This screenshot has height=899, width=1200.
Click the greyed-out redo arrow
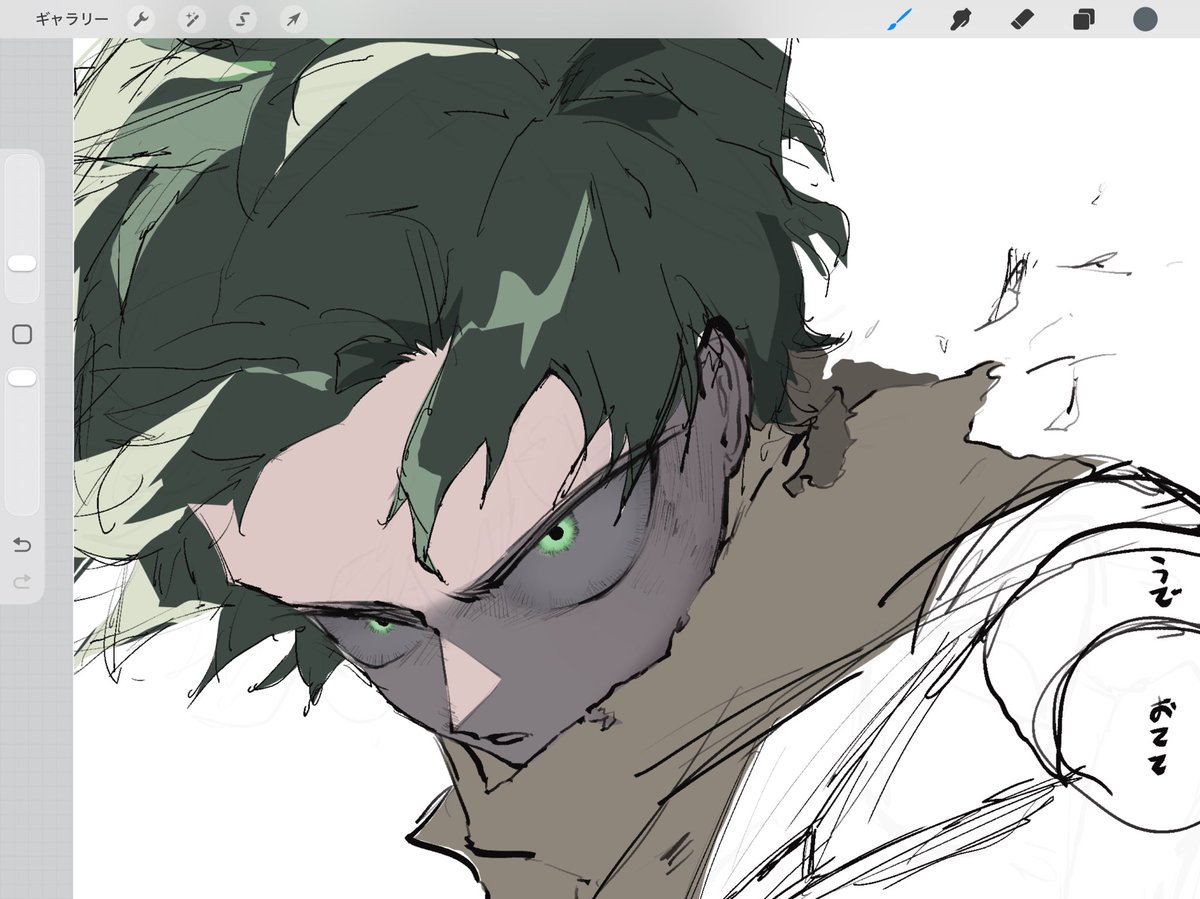click(22, 581)
